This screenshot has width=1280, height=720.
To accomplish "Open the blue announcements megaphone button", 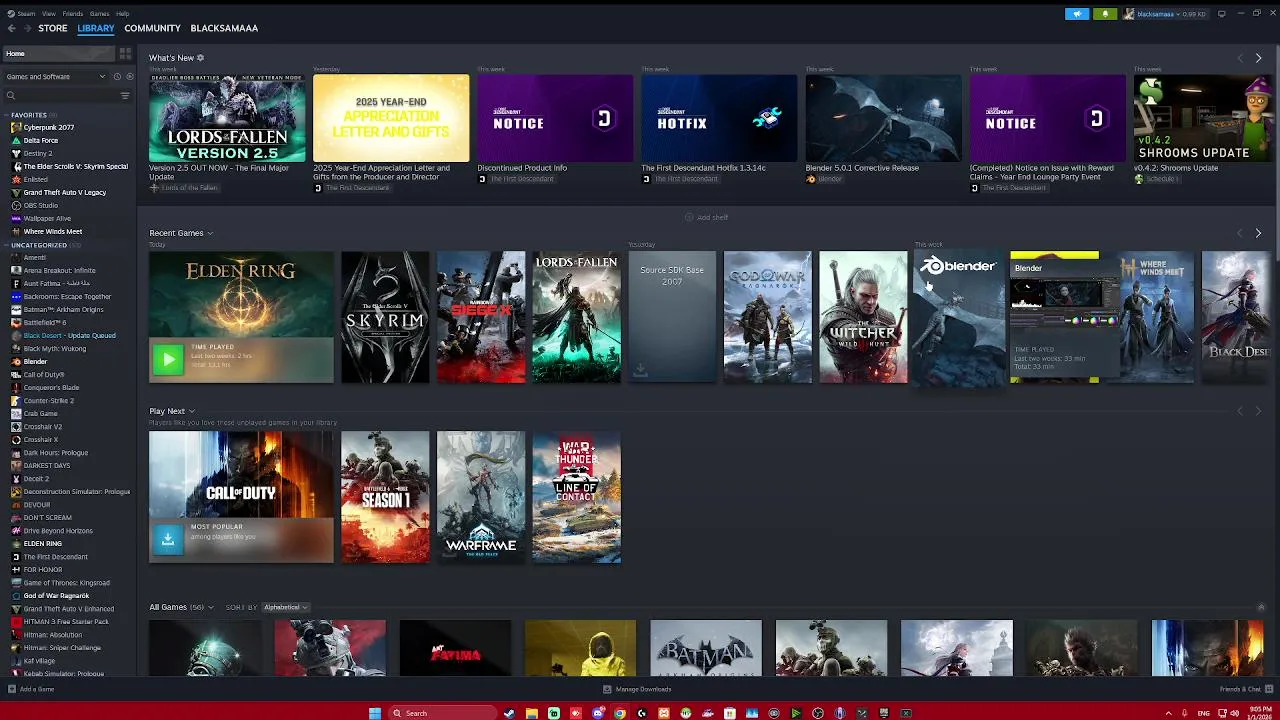I will (1077, 14).
